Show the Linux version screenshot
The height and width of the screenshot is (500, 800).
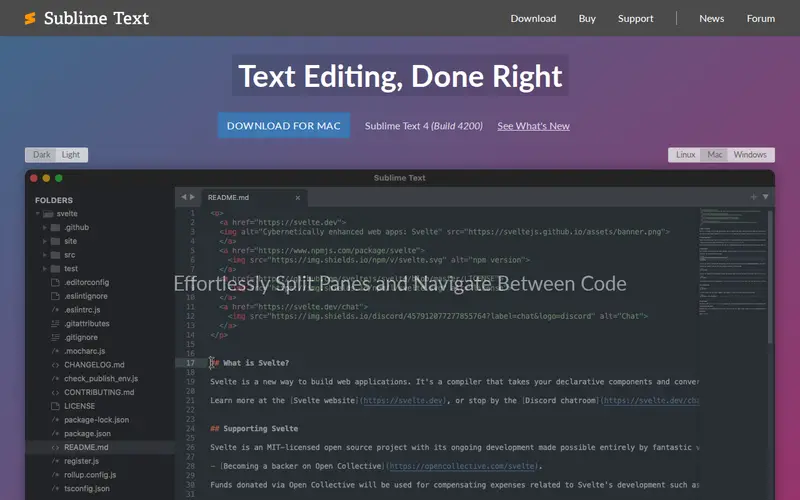click(685, 155)
